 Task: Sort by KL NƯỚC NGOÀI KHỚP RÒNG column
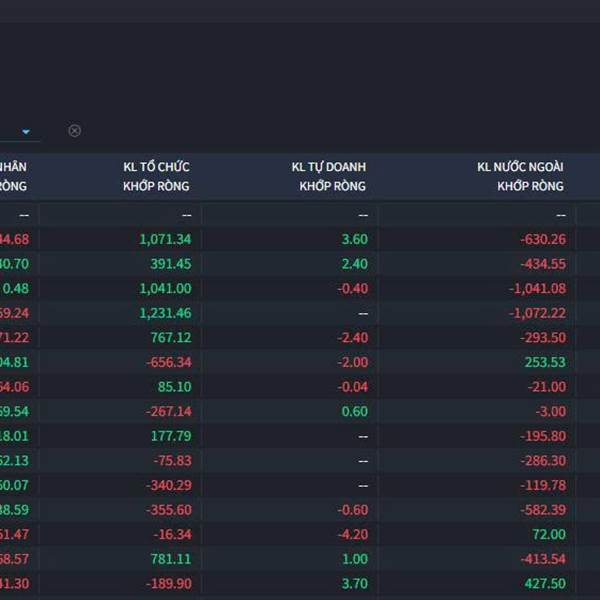coord(520,176)
